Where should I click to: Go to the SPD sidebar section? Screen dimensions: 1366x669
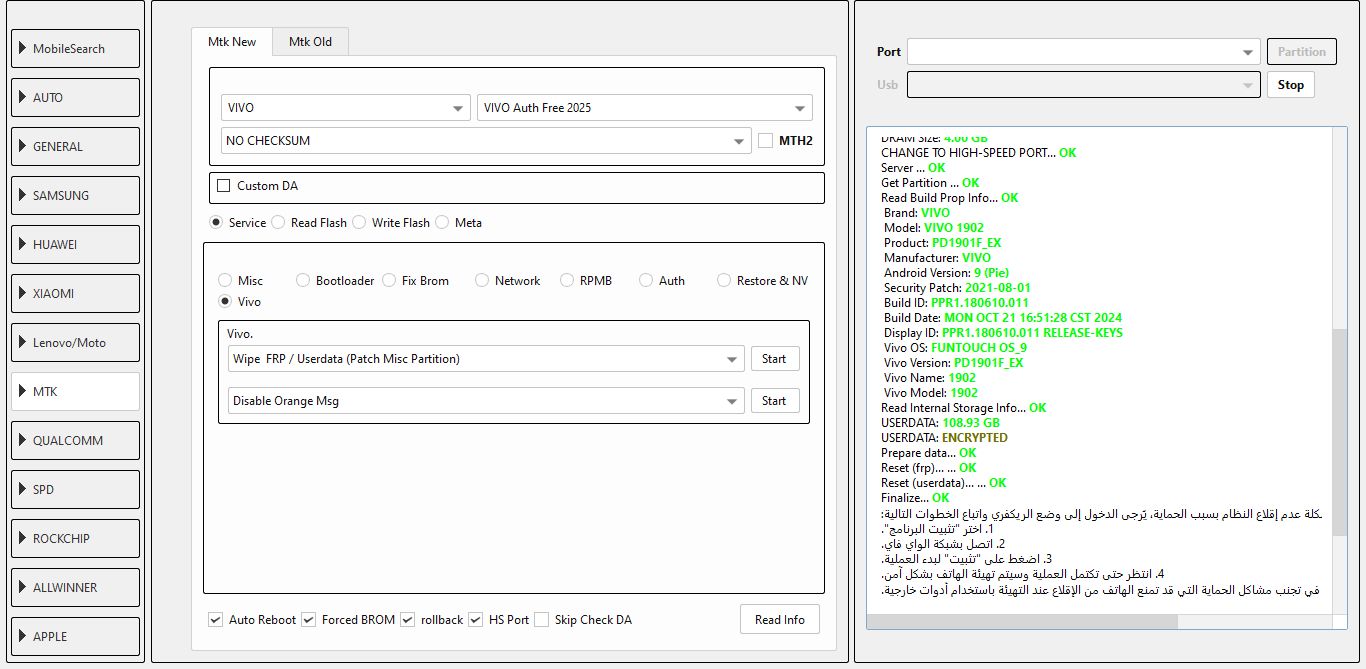click(x=76, y=490)
